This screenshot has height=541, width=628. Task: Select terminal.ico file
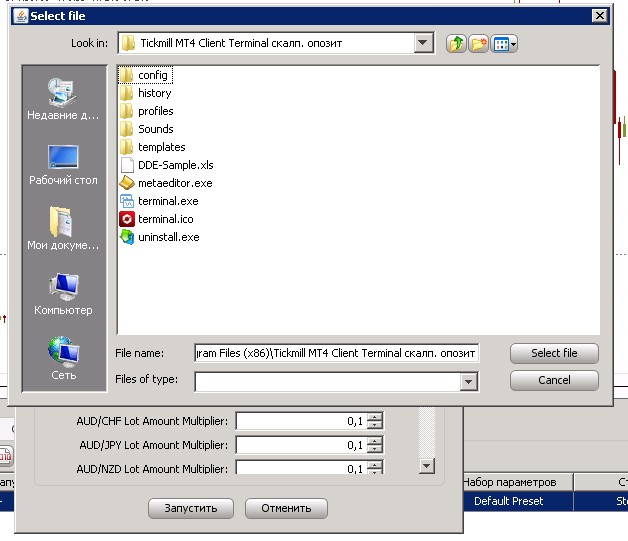(157, 219)
